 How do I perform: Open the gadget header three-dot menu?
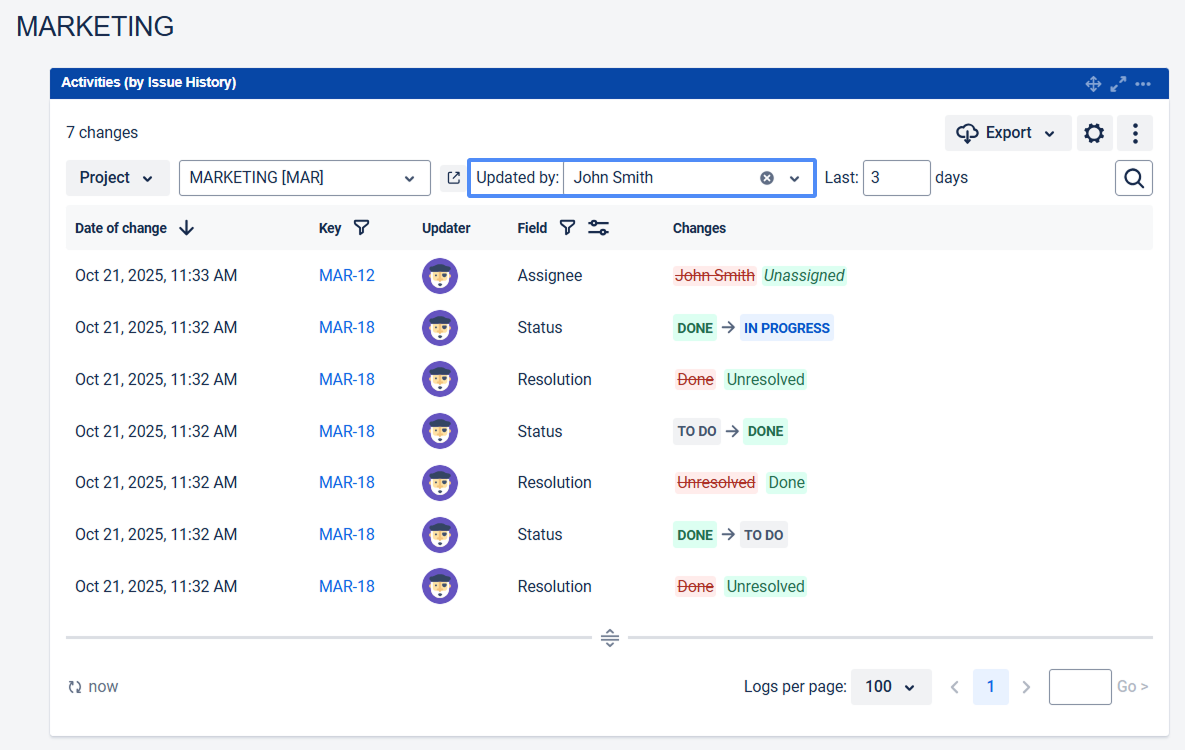click(1143, 84)
